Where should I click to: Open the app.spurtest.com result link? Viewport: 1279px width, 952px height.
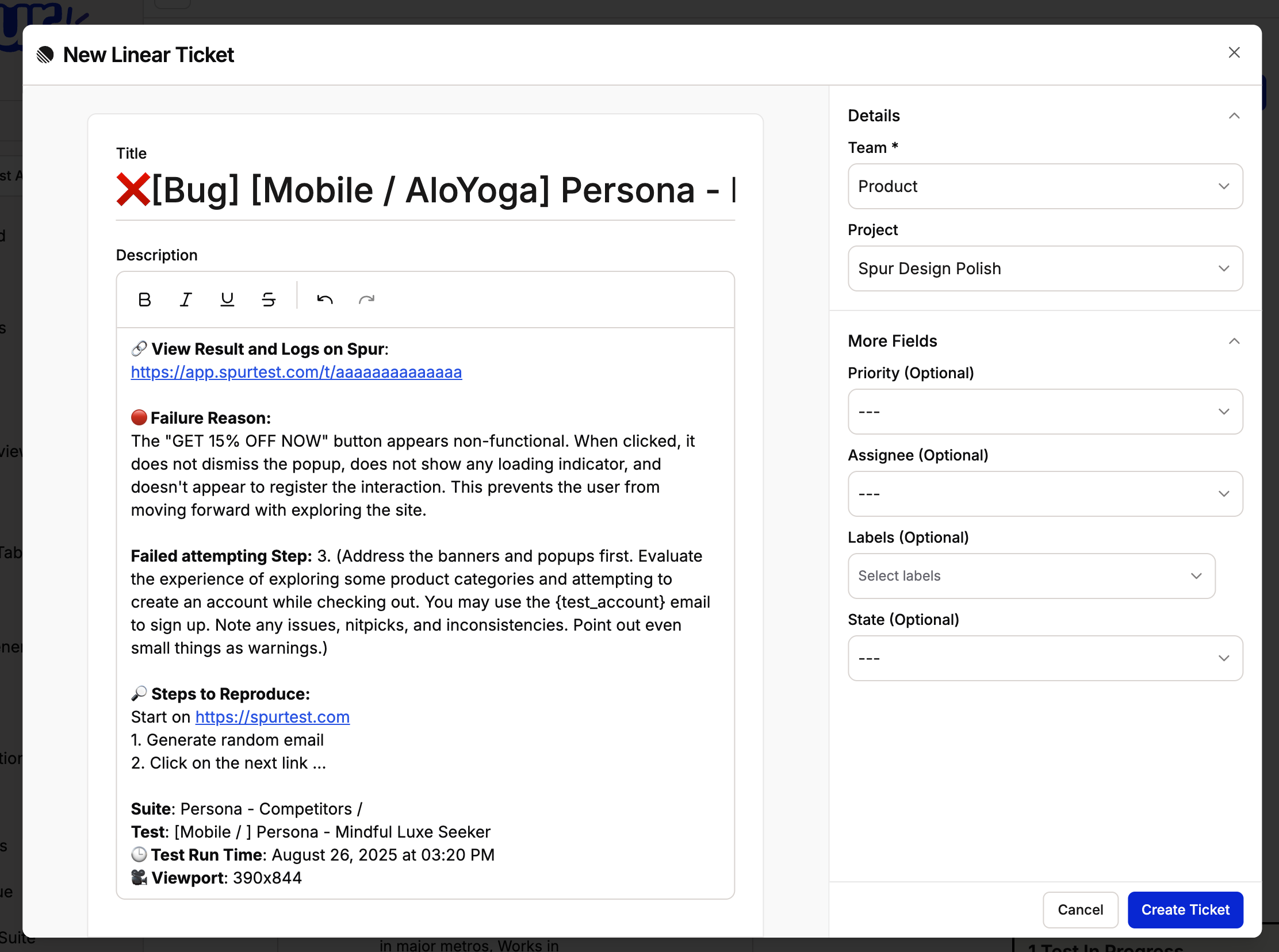296,373
